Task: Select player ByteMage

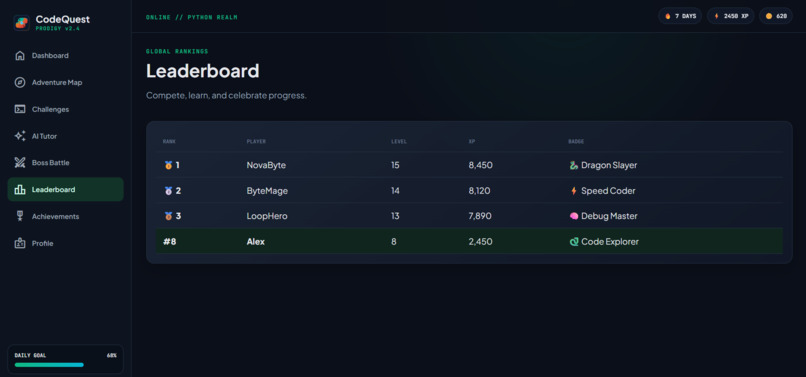Action: tap(267, 191)
